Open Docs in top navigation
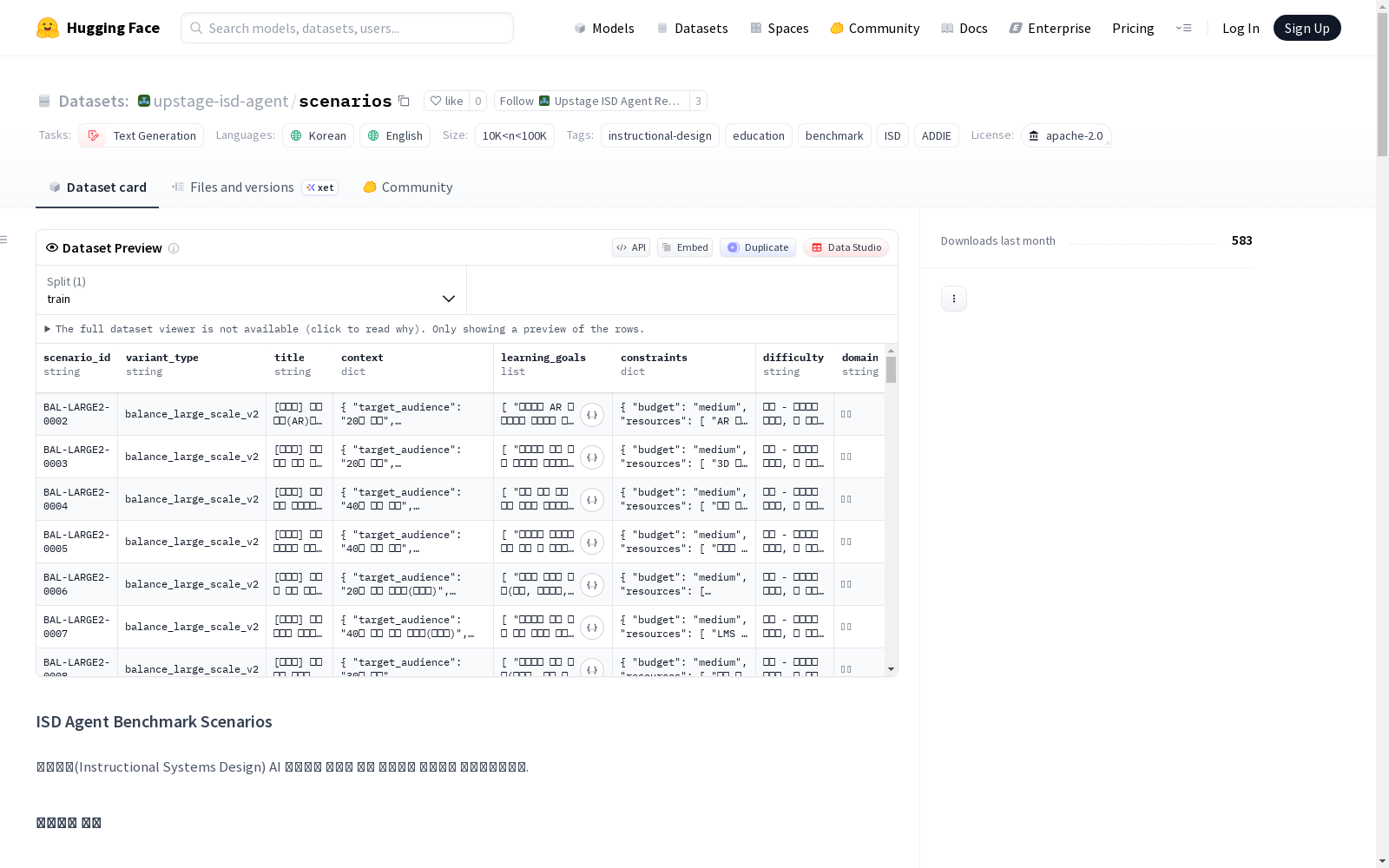The image size is (1389, 868). 964,28
